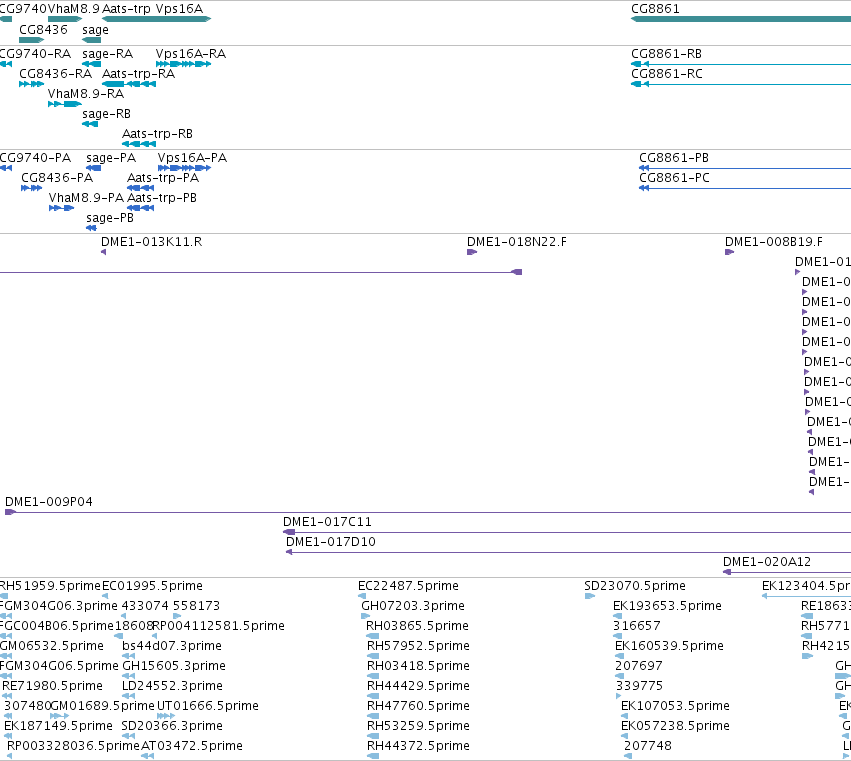
Task: Select the Vps16A-PA protein label
Action: click(x=192, y=158)
